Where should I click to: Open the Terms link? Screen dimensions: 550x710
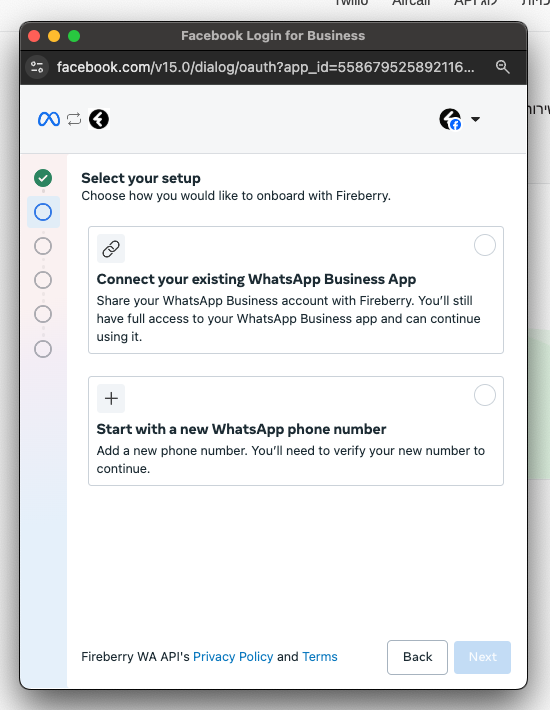click(x=320, y=657)
